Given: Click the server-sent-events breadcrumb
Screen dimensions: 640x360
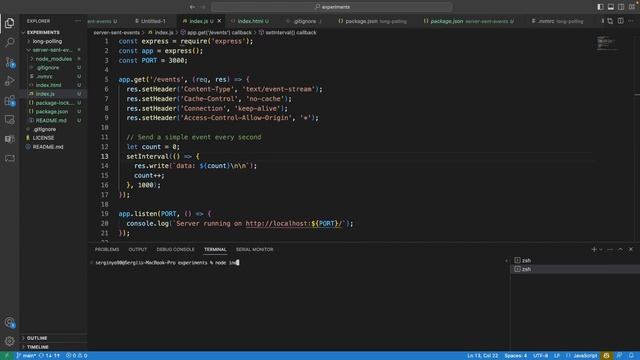Looking at the screenshot, I should point(117,32).
